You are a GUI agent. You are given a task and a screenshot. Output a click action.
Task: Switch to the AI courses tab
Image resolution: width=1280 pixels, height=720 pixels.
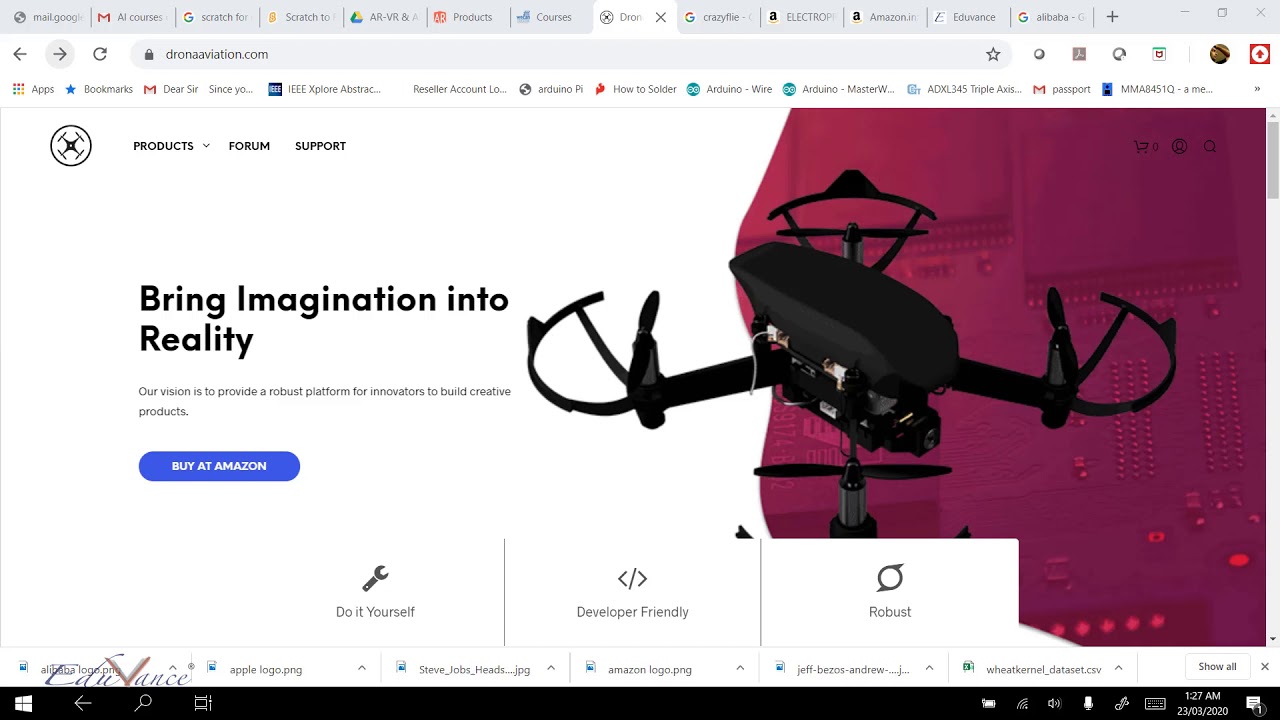132,17
